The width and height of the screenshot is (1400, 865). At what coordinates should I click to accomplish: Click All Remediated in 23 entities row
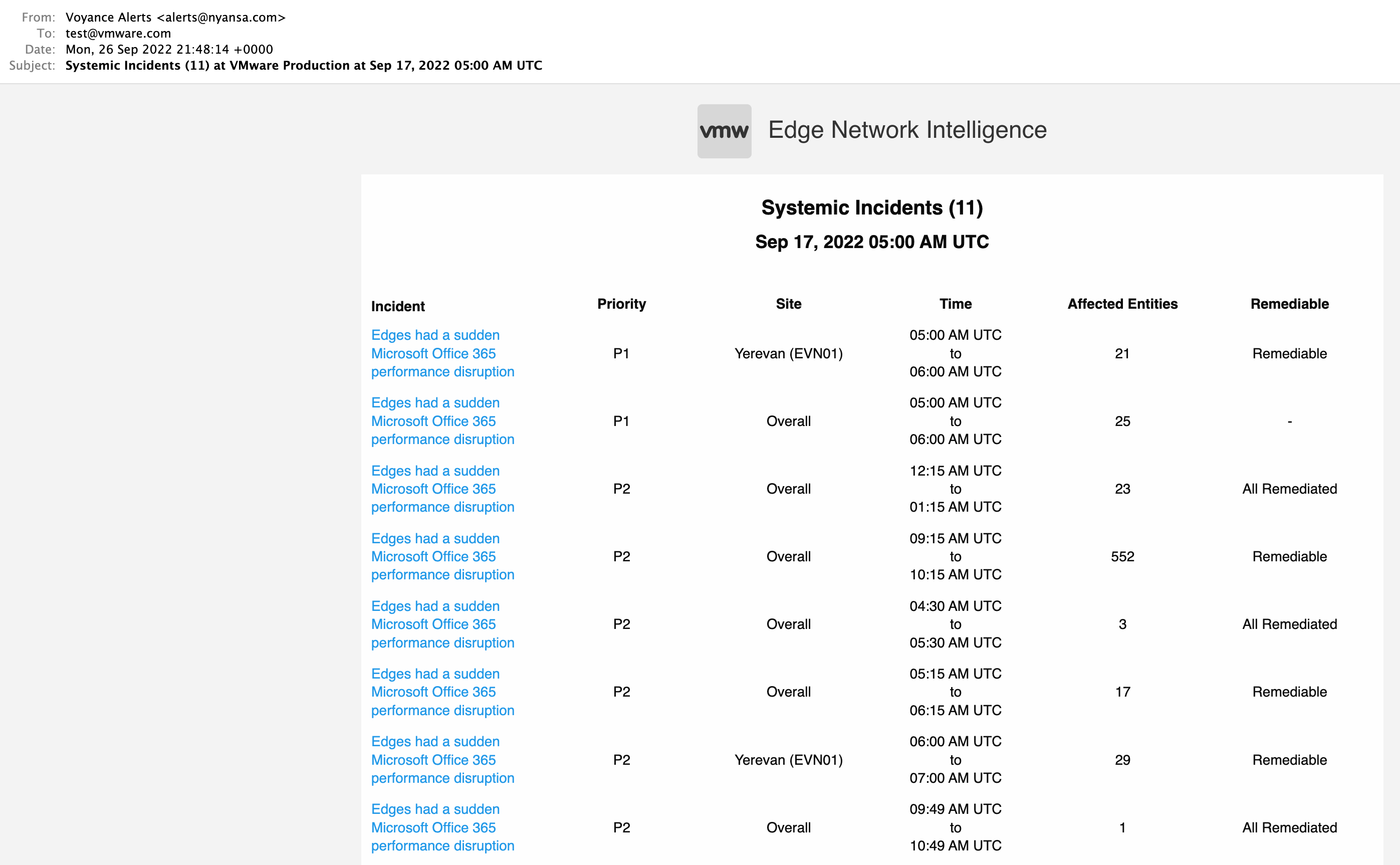click(x=1290, y=489)
